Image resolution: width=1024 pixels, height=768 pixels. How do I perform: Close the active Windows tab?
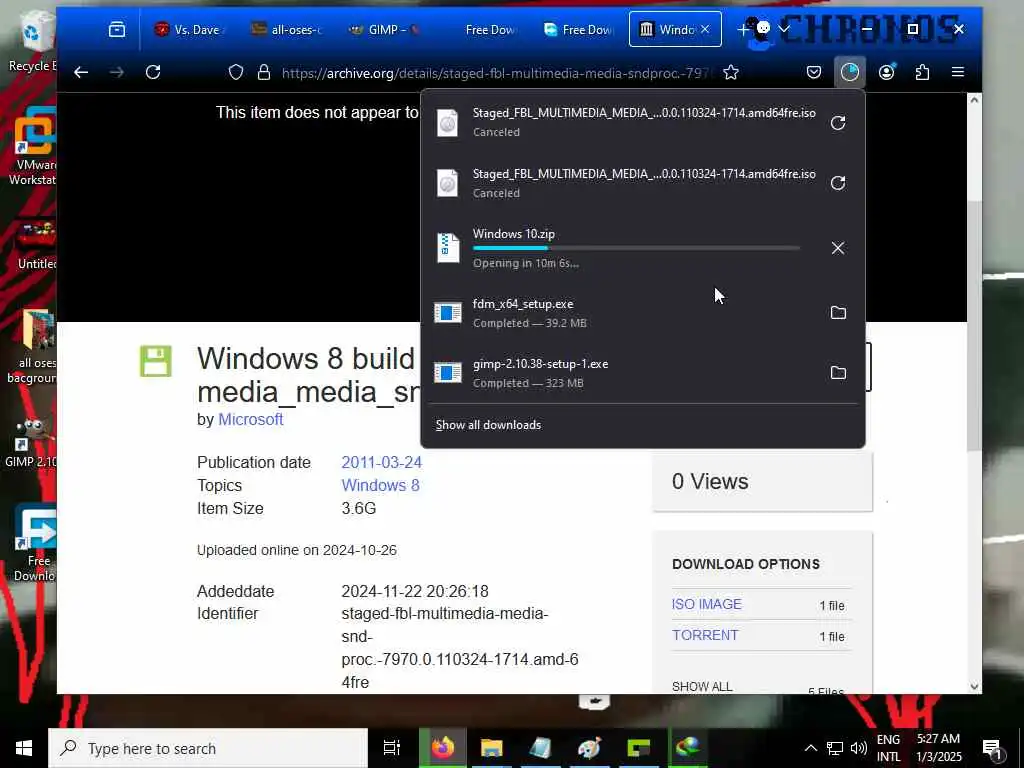[x=705, y=29]
